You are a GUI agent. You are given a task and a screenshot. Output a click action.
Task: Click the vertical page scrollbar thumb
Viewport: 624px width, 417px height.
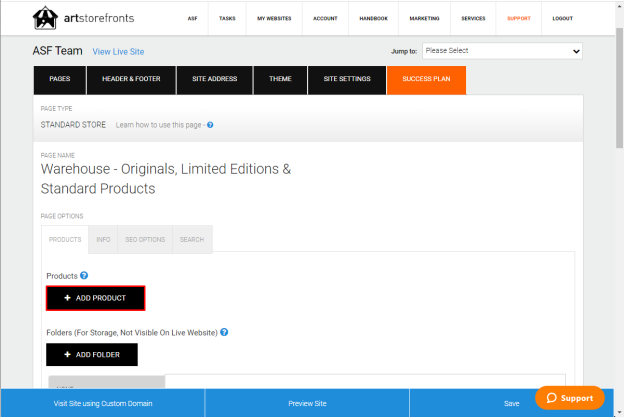coord(619,88)
